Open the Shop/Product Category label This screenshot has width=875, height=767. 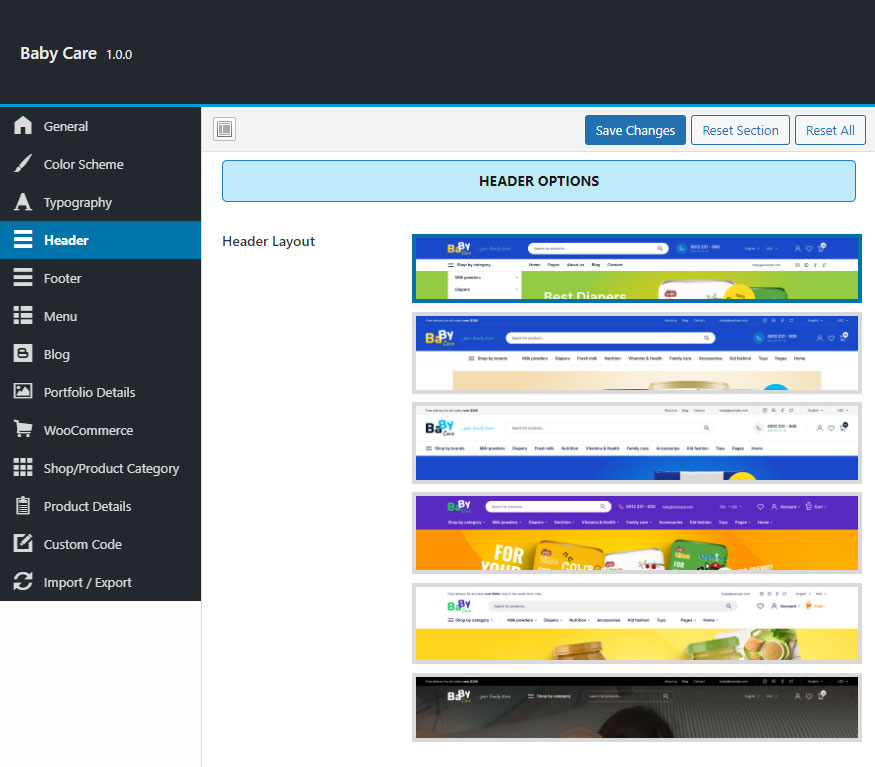[x=111, y=468]
